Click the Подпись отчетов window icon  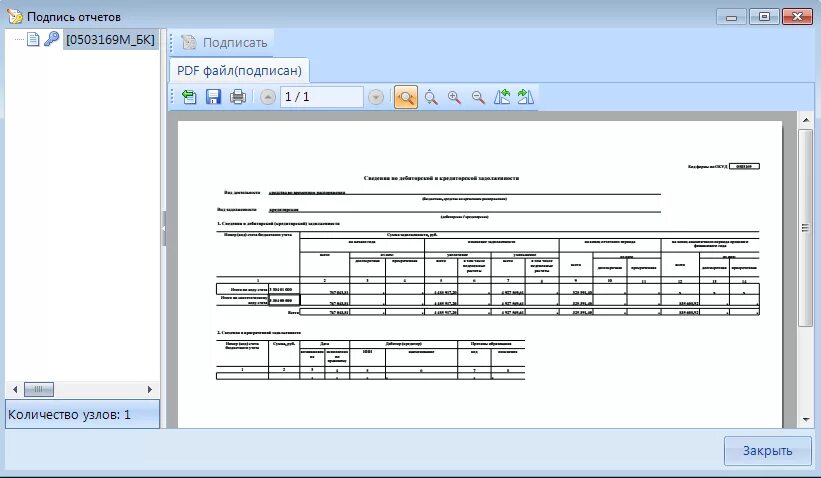[x=15, y=16]
